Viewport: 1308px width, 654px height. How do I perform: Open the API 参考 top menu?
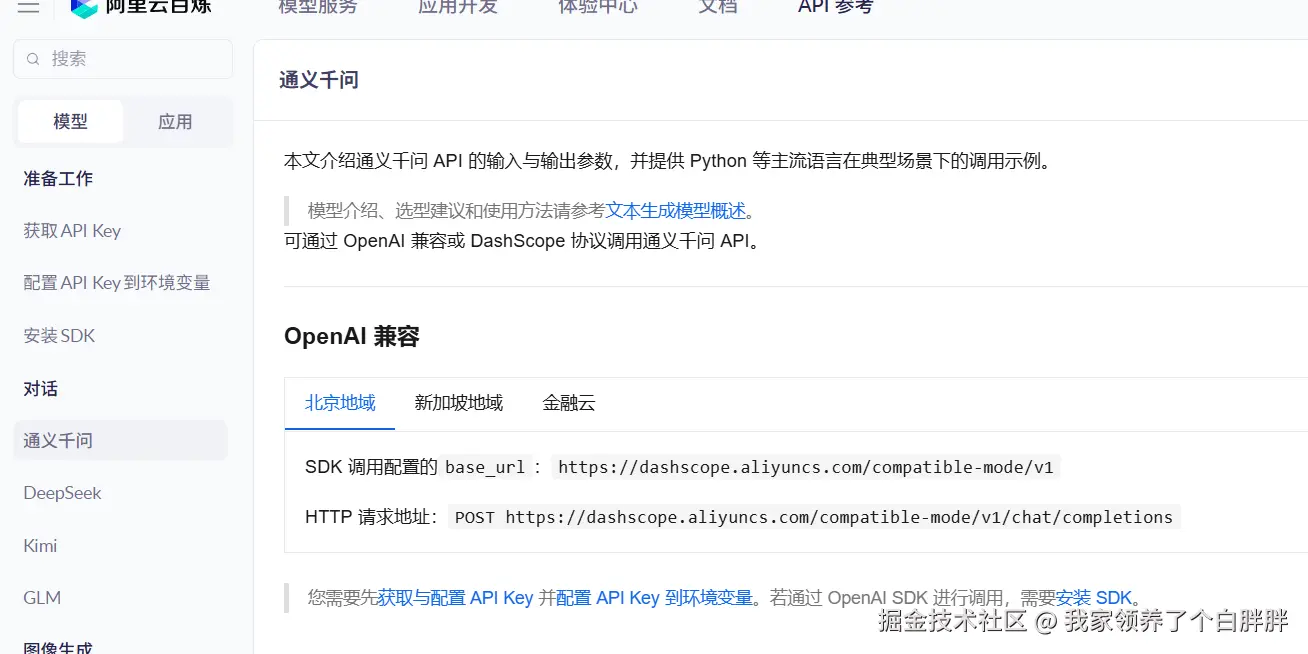835,7
